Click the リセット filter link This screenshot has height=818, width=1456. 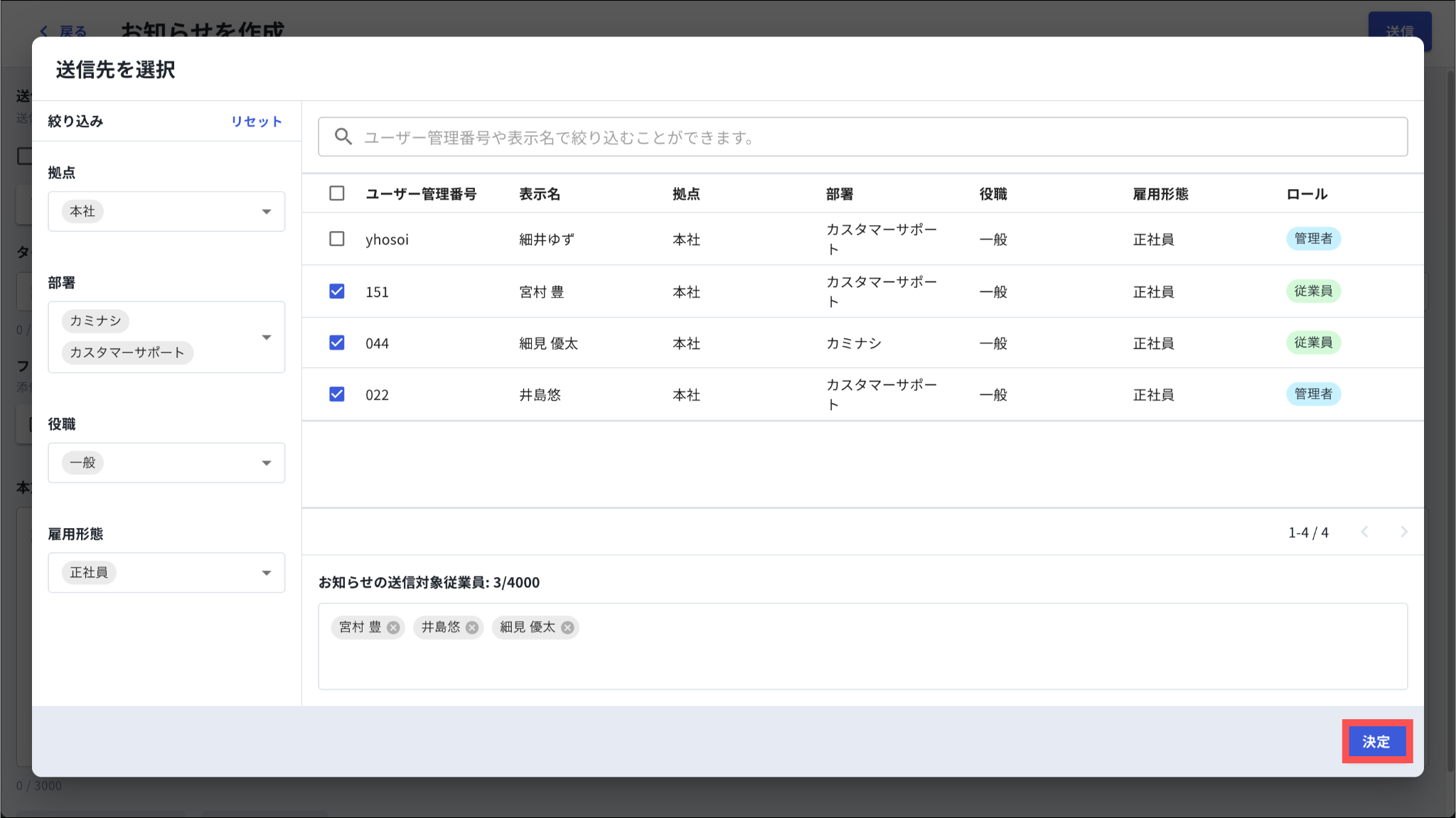256,122
